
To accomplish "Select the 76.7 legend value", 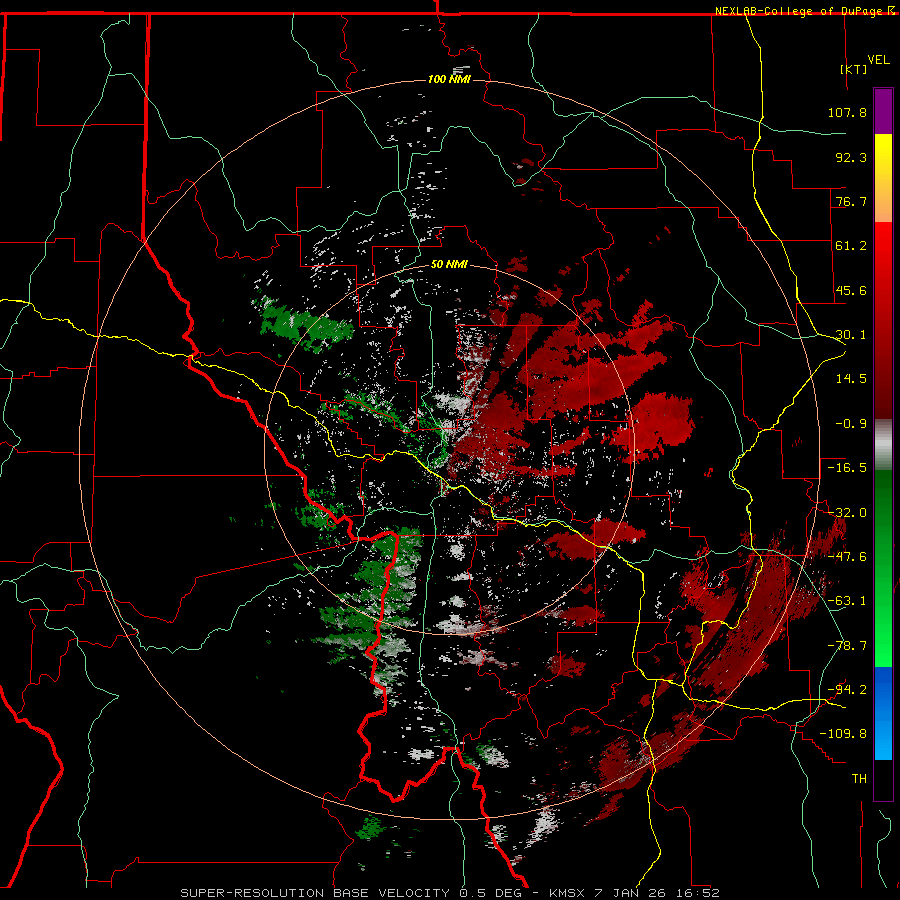I will (851, 201).
